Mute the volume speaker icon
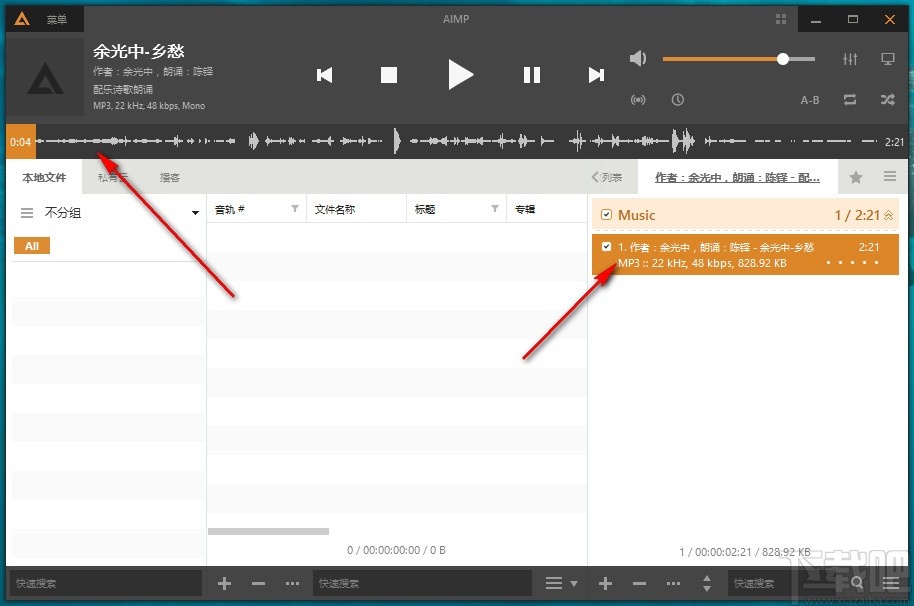 pos(639,58)
